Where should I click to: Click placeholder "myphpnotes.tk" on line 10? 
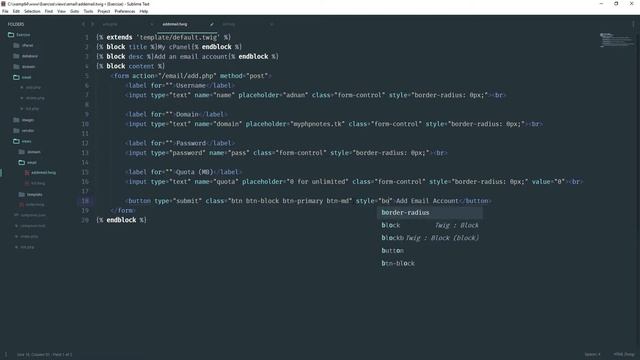pos(318,124)
